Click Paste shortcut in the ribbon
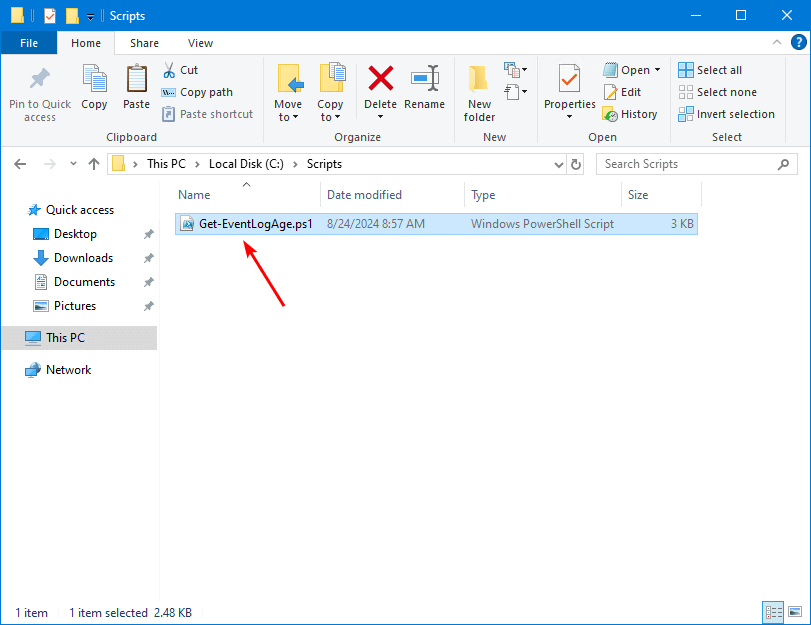811x625 pixels. pos(207,114)
